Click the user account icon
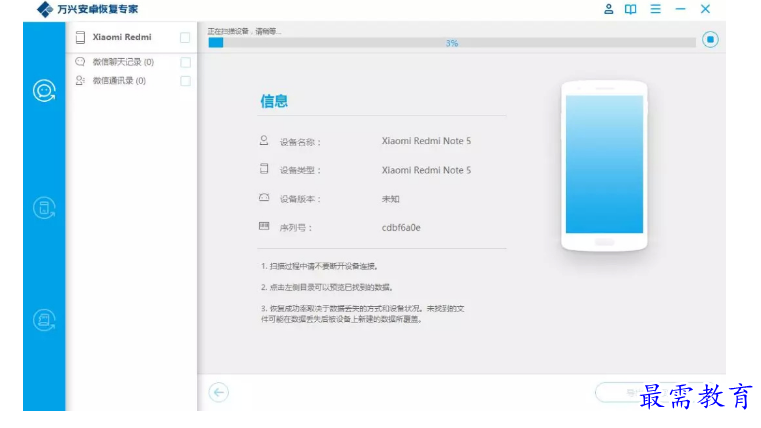The width and height of the screenshot is (761, 428). (x=609, y=9)
